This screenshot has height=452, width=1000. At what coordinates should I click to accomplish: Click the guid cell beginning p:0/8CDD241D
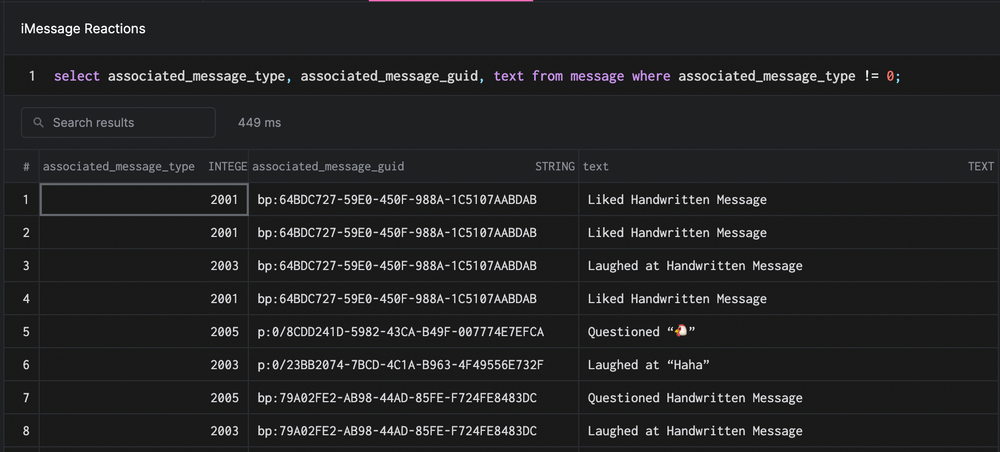(x=400, y=332)
